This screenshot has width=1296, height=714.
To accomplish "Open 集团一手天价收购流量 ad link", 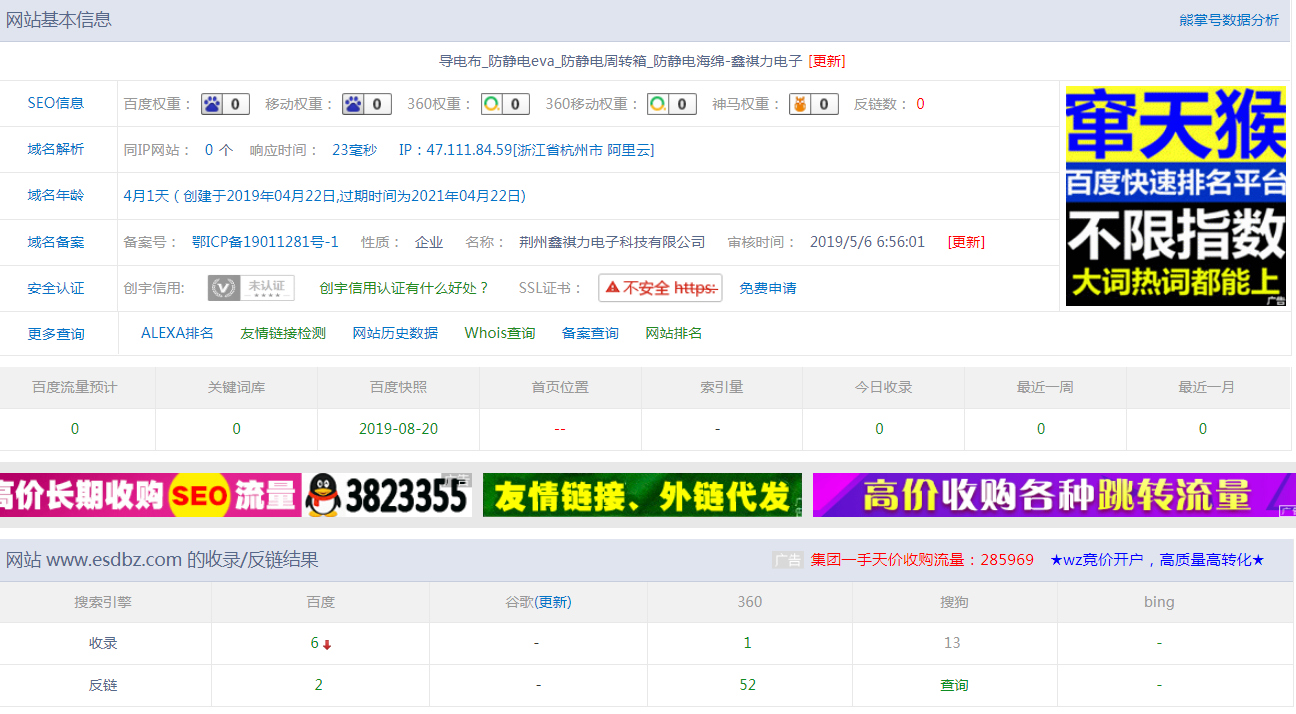I will pyautogui.click(x=922, y=560).
